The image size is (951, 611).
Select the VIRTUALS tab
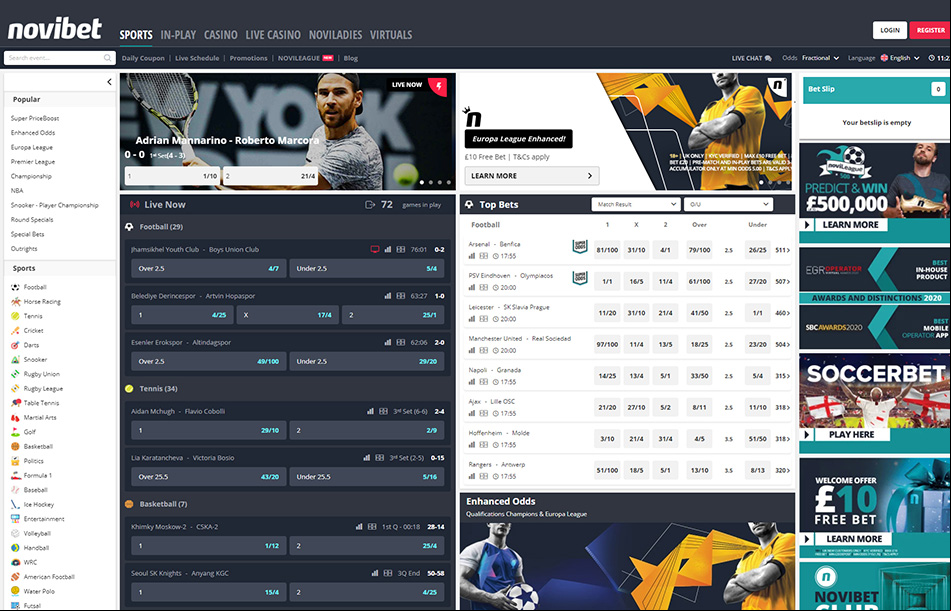tap(391, 35)
